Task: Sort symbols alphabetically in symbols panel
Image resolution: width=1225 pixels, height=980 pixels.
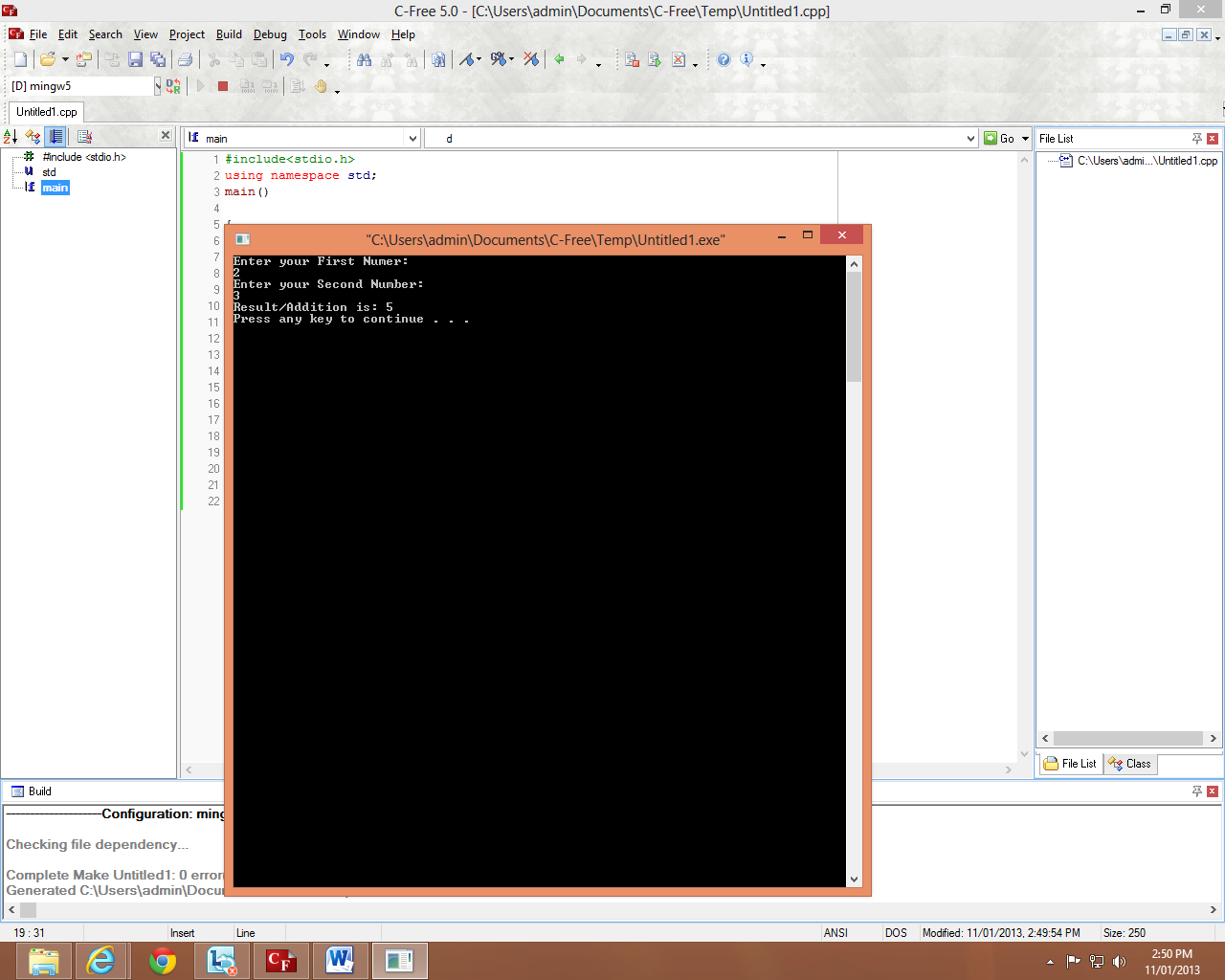Action: coord(10,135)
